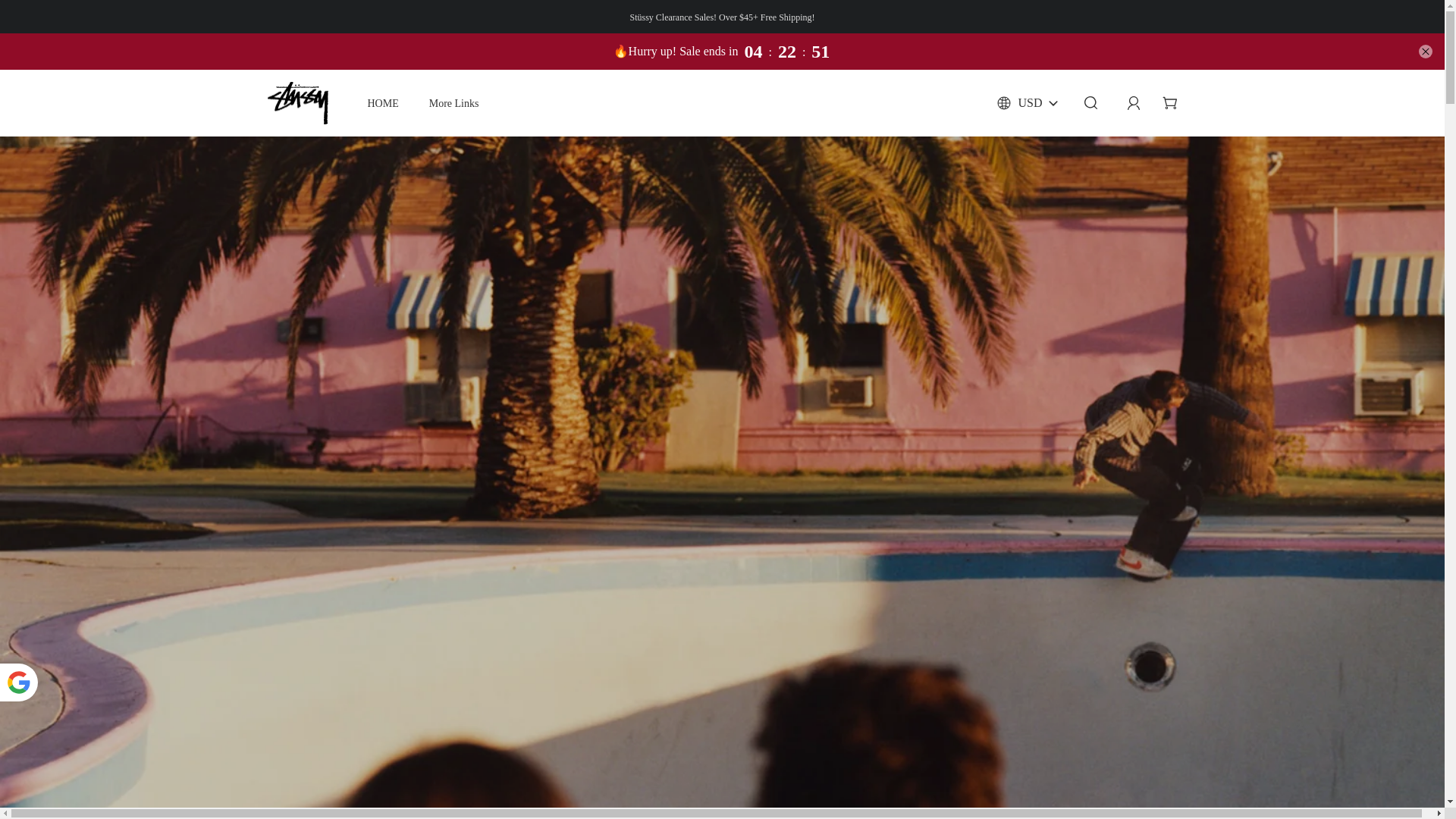Screen dimensions: 1456x819
Task: Close the sale countdown banner
Action: tap(1425, 52)
